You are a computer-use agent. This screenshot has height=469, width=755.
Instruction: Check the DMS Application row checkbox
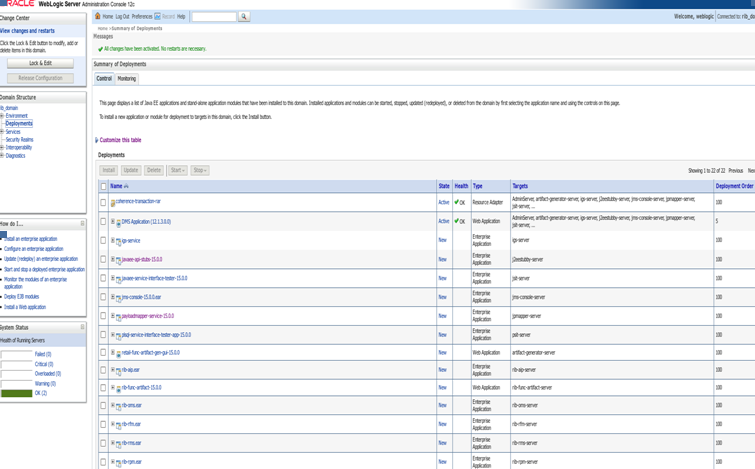coord(103,221)
